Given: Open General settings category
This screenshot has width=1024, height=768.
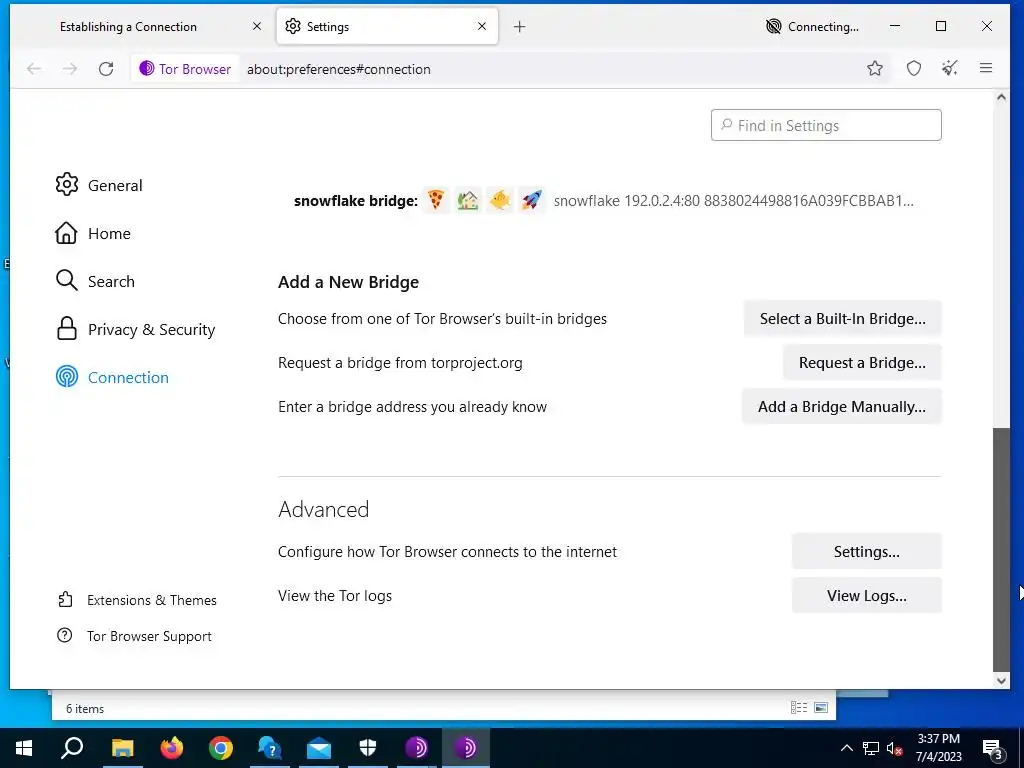Looking at the screenshot, I should click(x=99, y=185).
